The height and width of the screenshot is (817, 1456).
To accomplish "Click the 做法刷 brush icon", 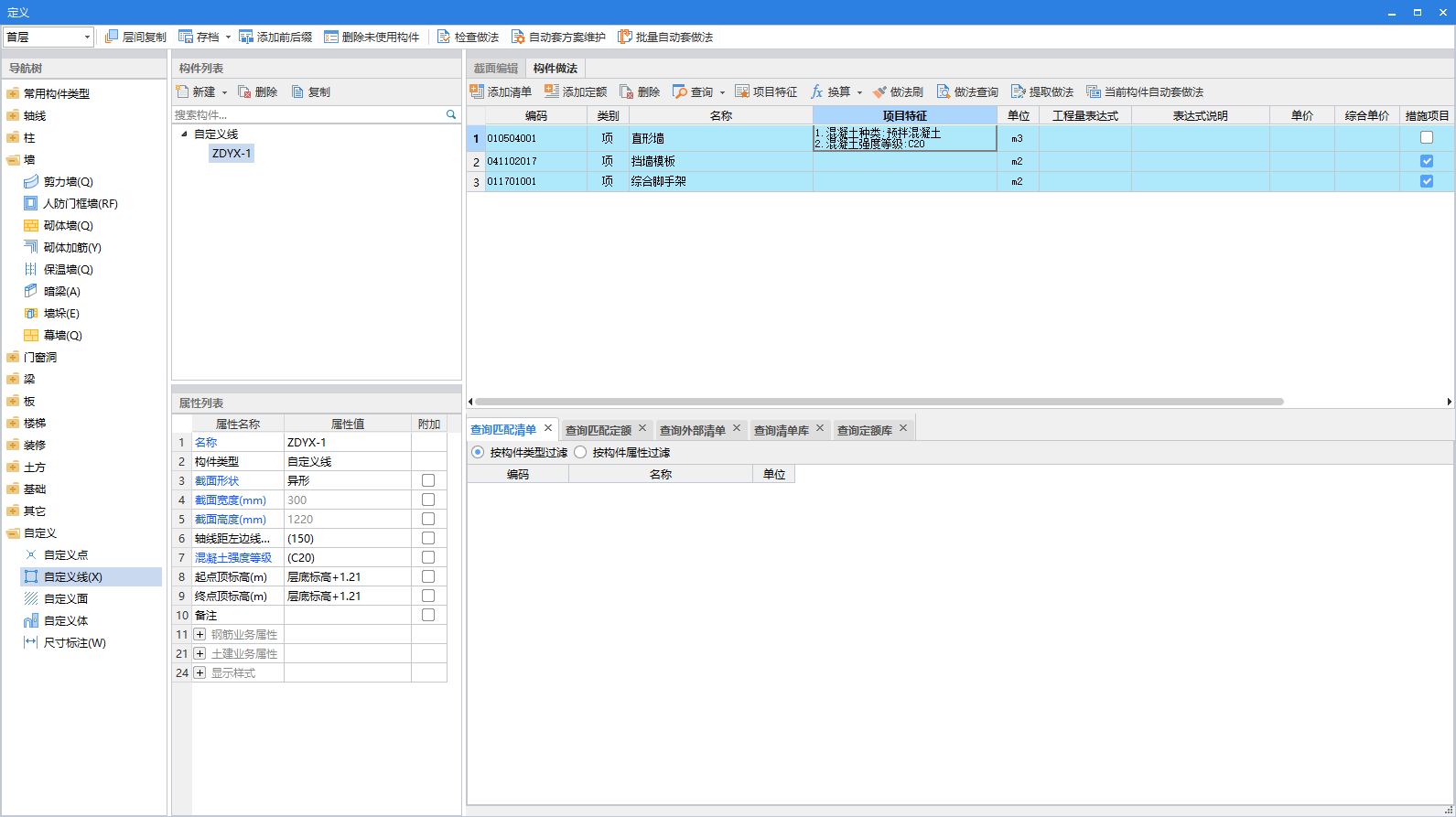I will click(879, 91).
